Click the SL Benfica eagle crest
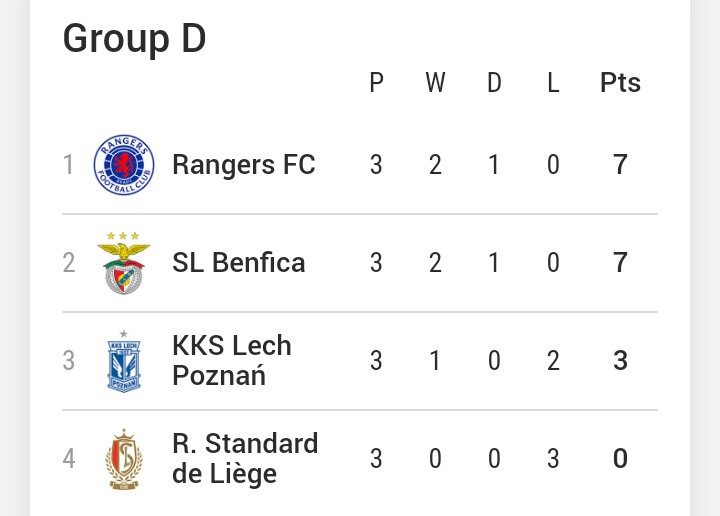720x516 pixels. coord(124,263)
